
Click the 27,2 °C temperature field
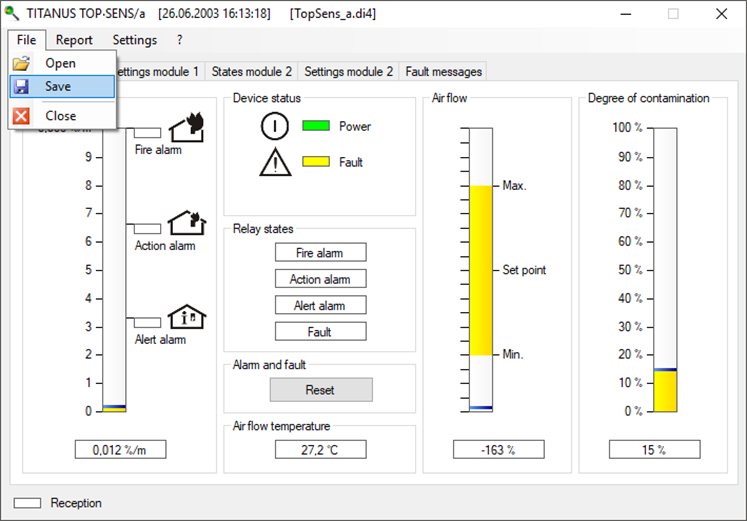pyautogui.click(x=321, y=450)
